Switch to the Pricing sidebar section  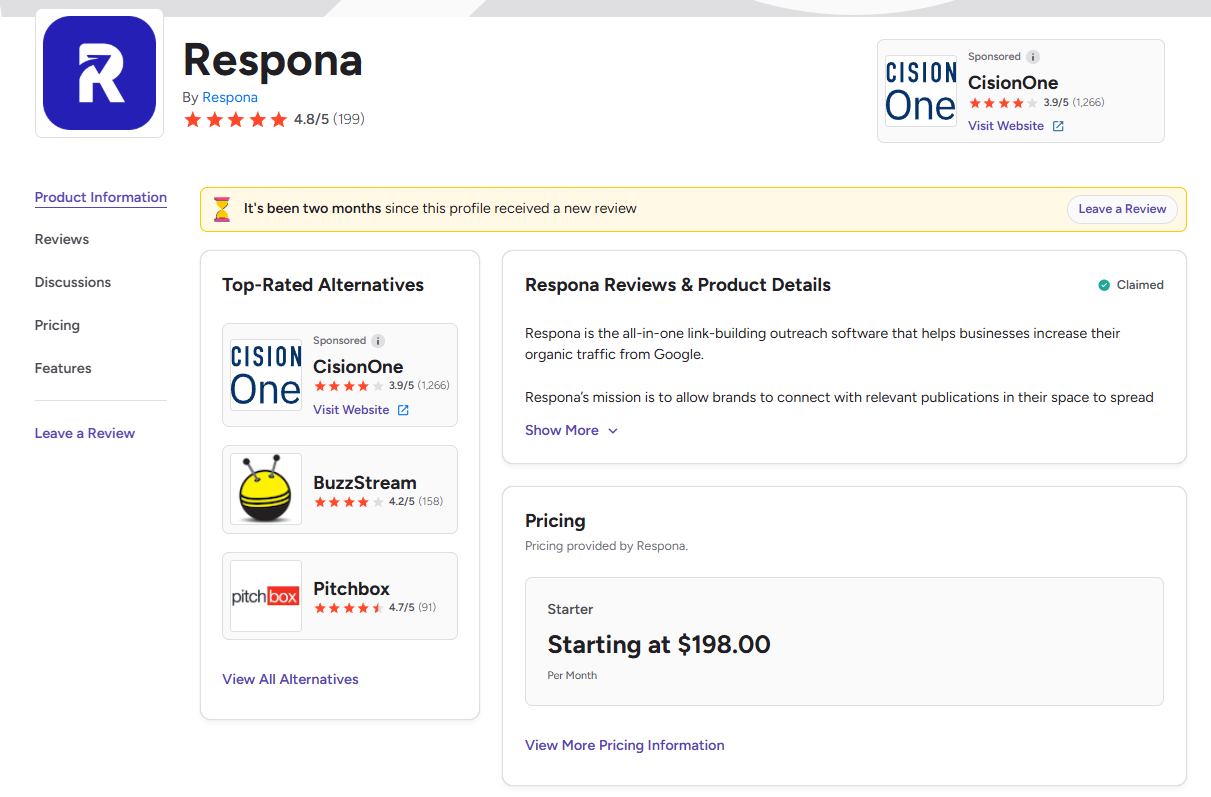click(x=57, y=325)
